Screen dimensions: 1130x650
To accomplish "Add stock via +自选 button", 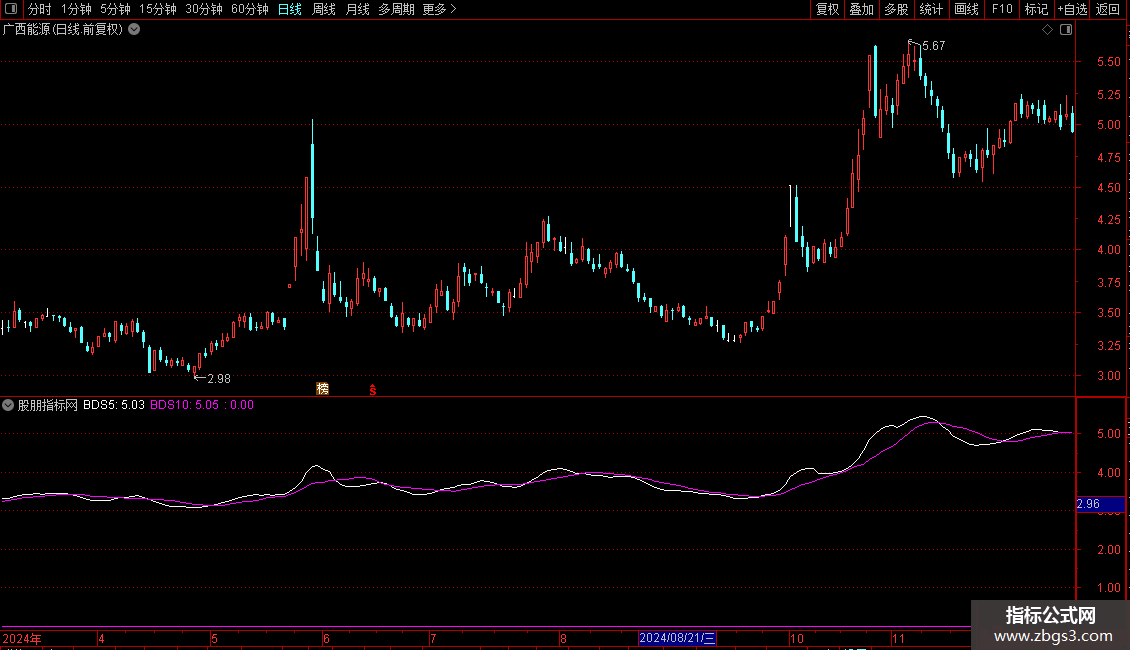I will 1072,9.
